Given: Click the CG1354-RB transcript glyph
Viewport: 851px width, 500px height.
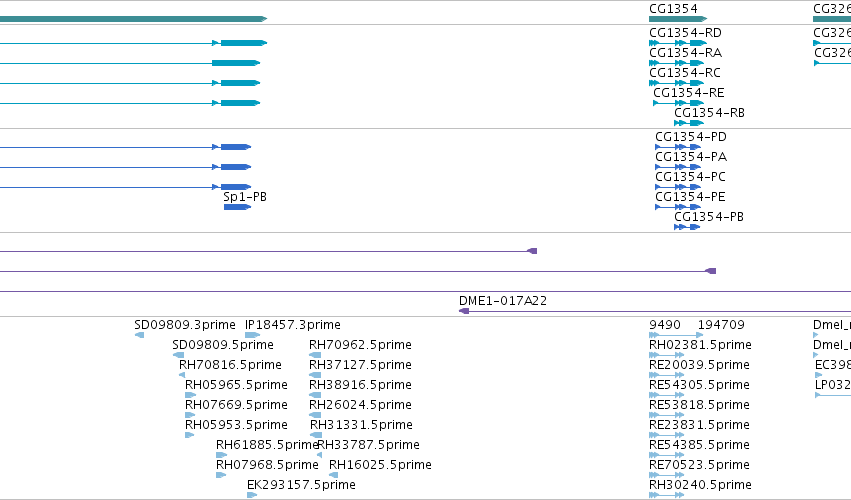Looking at the screenshot, I should coord(689,123).
